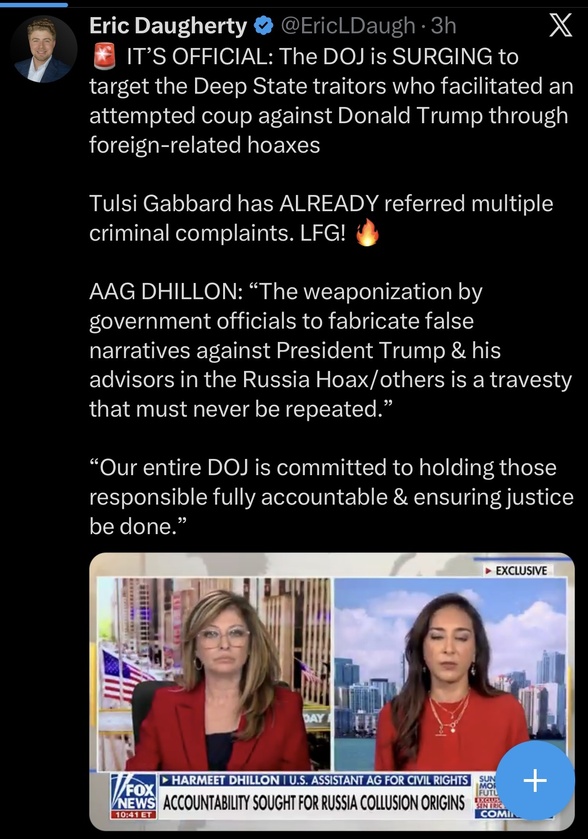This screenshot has width=588, height=839.
Task: Click the Harmeet Dhillon name banner
Action: [315, 780]
